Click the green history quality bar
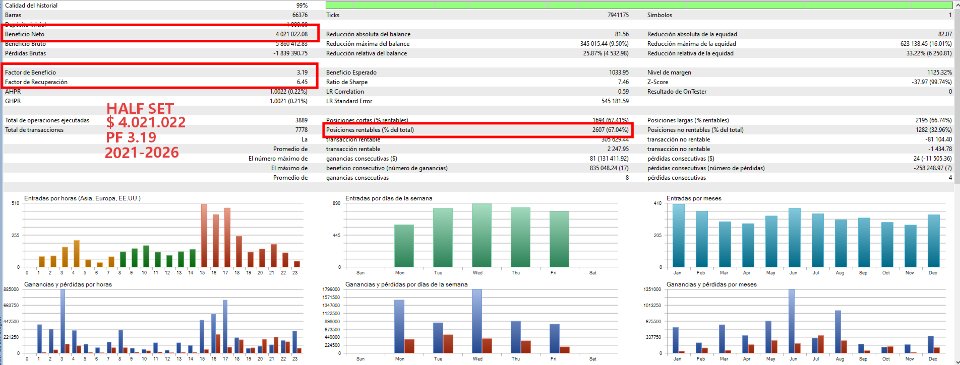This screenshot has height=365, width=960. pos(639,5)
